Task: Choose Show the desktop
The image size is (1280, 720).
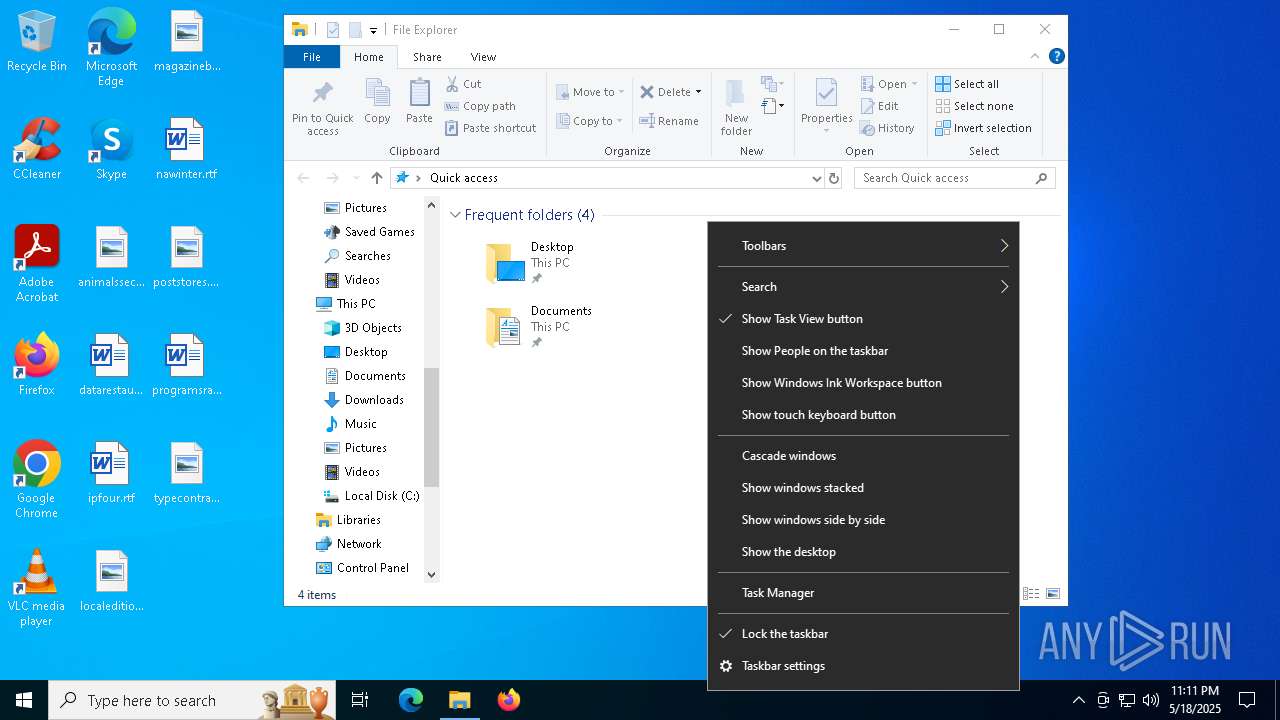Action: pyautogui.click(x=863, y=552)
